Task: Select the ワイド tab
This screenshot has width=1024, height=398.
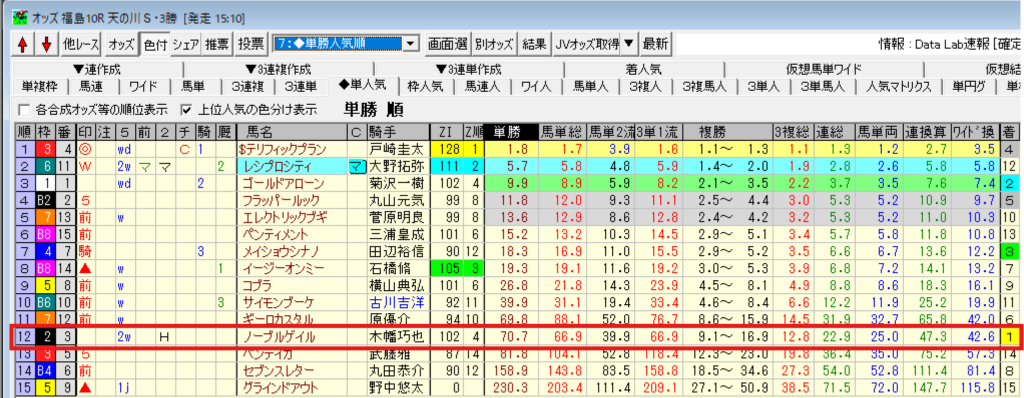Action: 142,86
